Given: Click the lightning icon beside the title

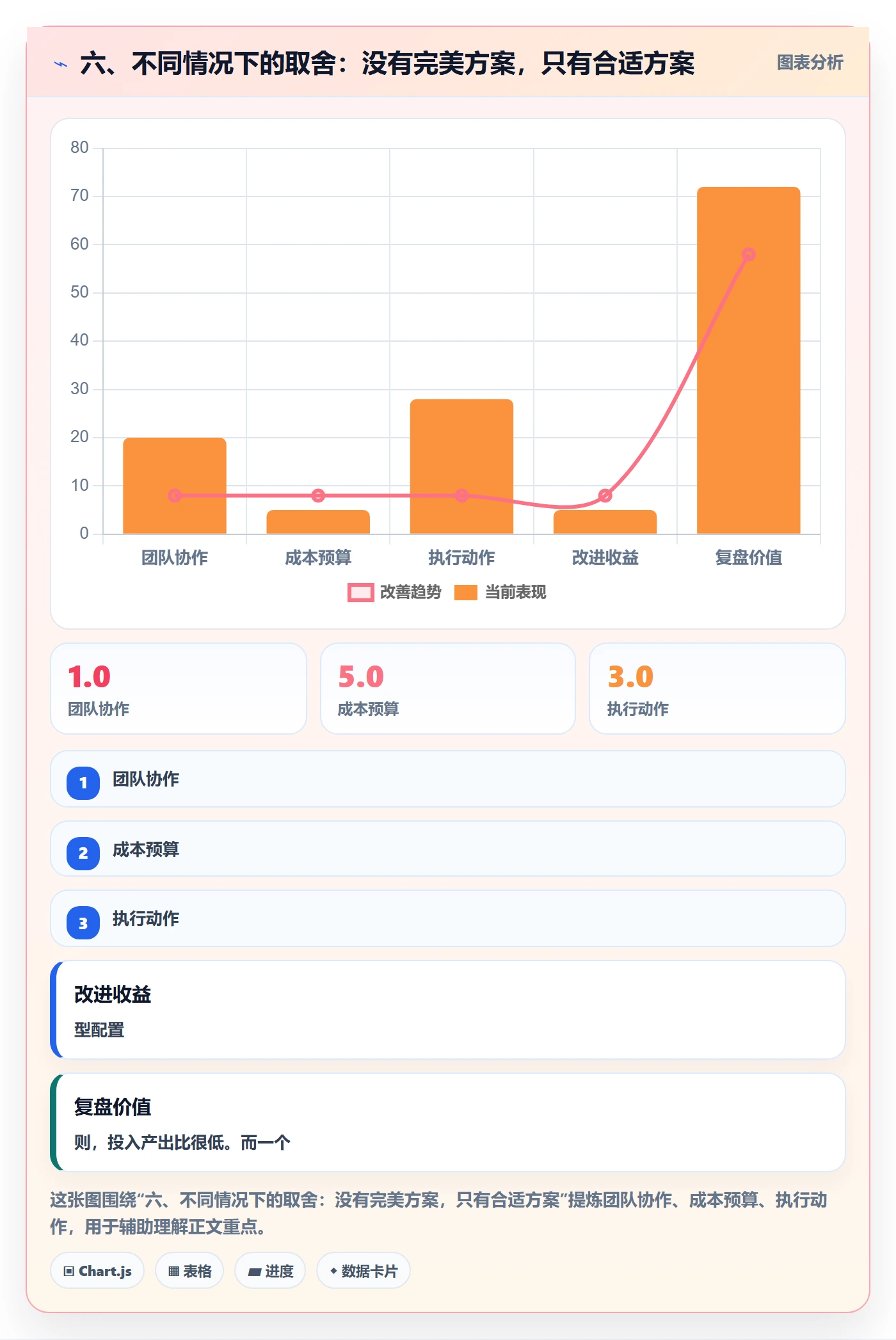Looking at the screenshot, I should pyautogui.click(x=61, y=64).
